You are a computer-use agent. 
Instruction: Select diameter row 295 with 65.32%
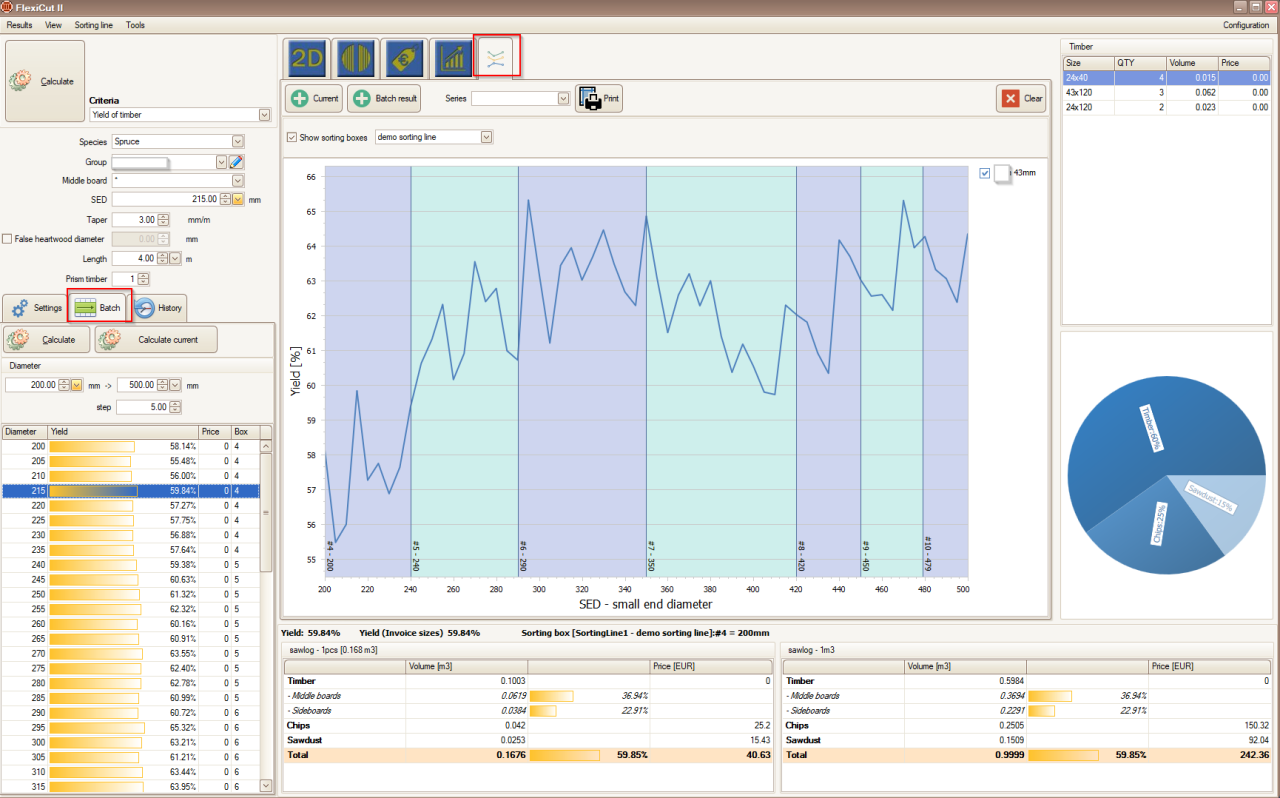point(131,728)
